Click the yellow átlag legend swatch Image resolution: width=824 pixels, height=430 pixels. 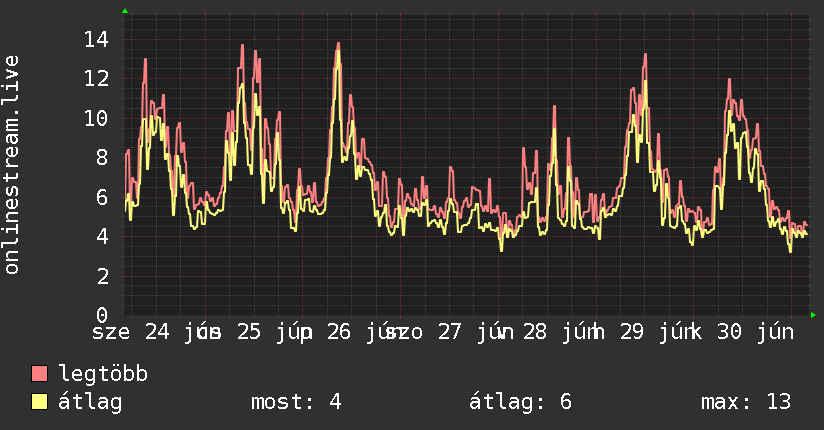tap(39, 402)
